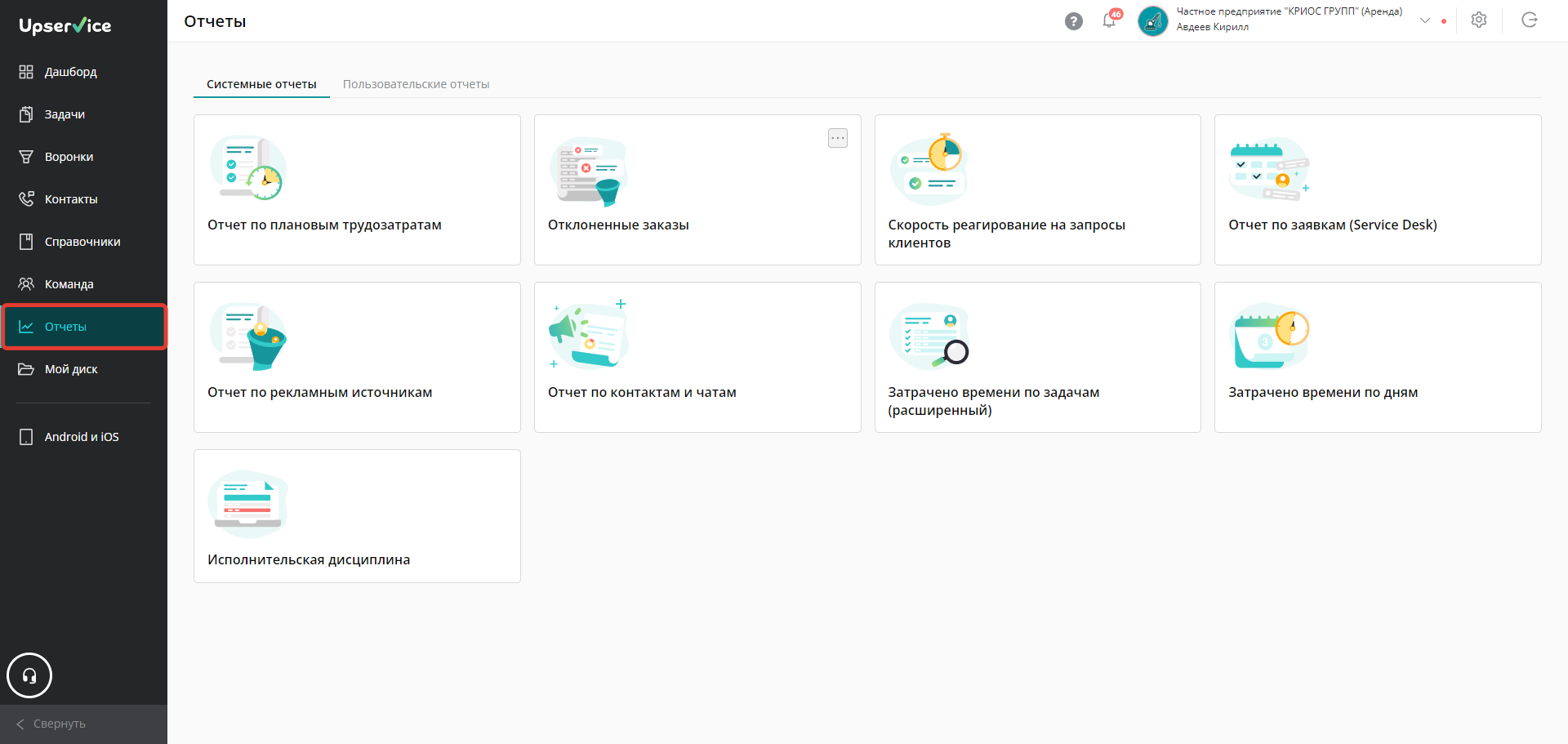This screenshot has width=1568, height=744.
Task: Open Скорость реагирование на запросы клиентов report
Action: click(x=1006, y=234)
